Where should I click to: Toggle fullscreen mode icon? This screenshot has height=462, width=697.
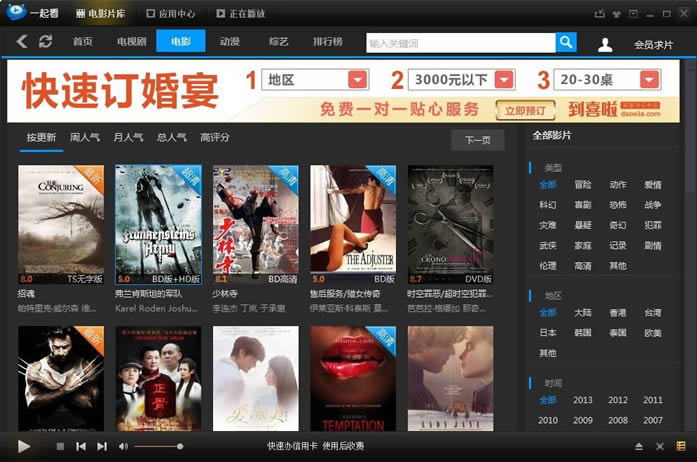(660, 446)
